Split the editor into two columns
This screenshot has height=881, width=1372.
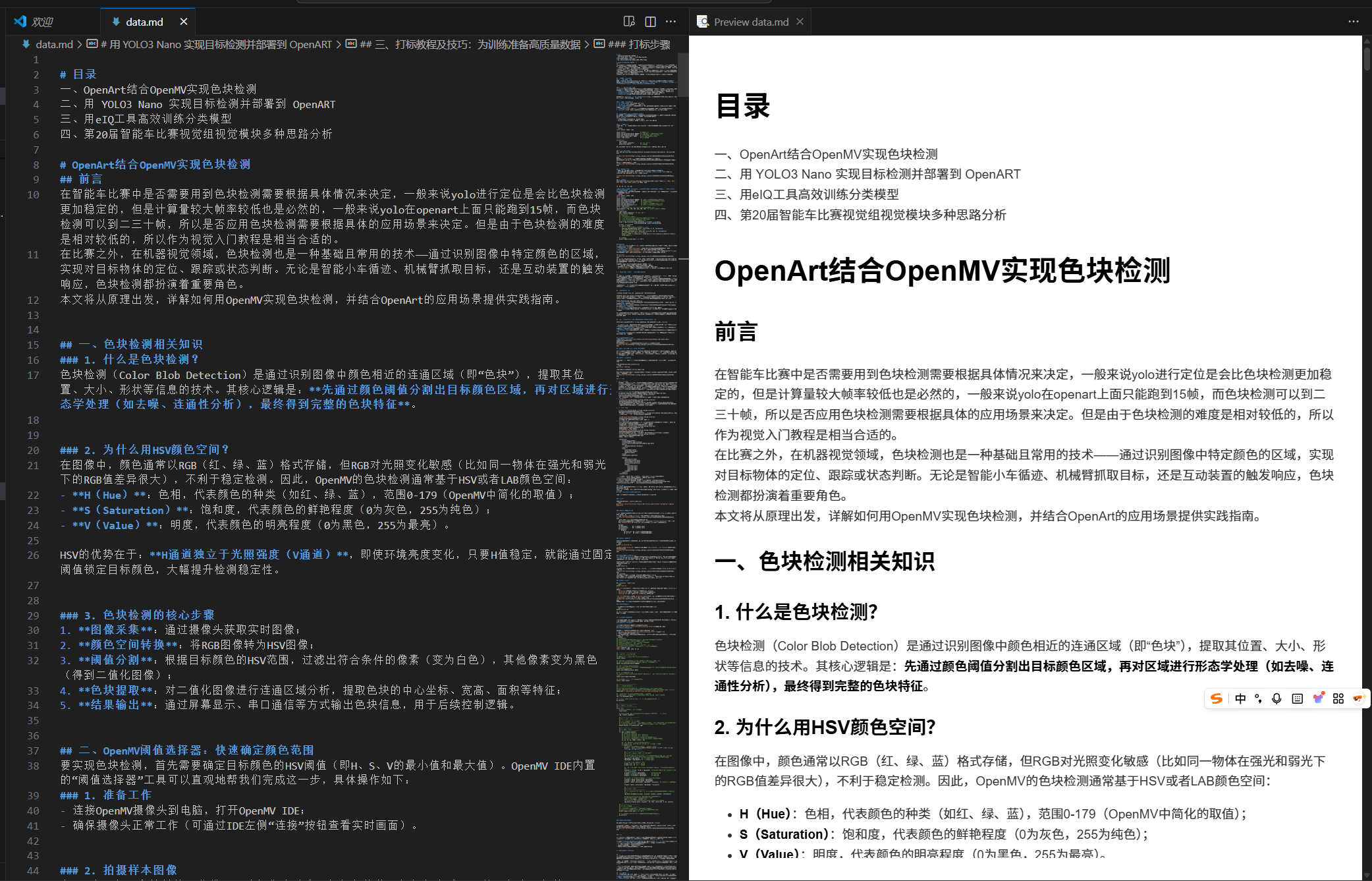pyautogui.click(x=650, y=21)
